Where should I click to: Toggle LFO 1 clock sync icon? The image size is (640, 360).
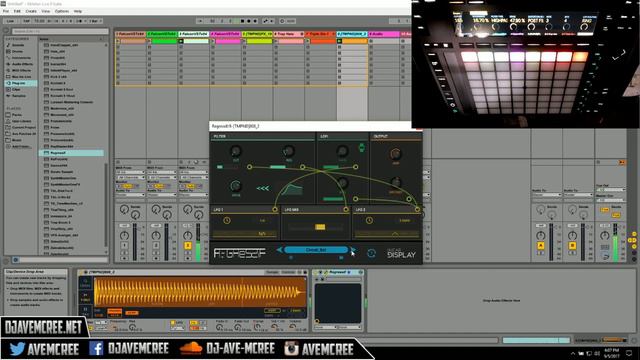pyautogui.click(x=227, y=220)
